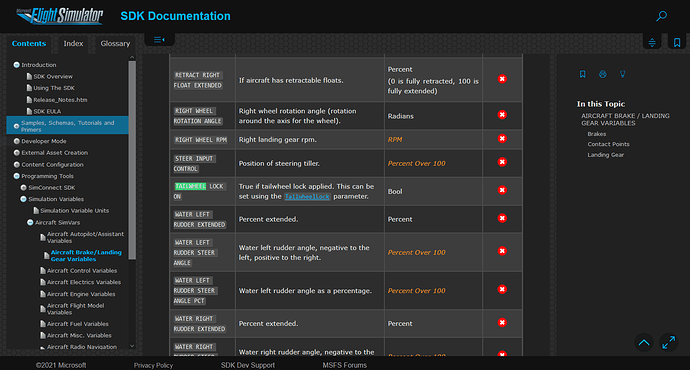This screenshot has height=370, width=690.
Task: Switch to the Glossary tab
Action: [115, 44]
